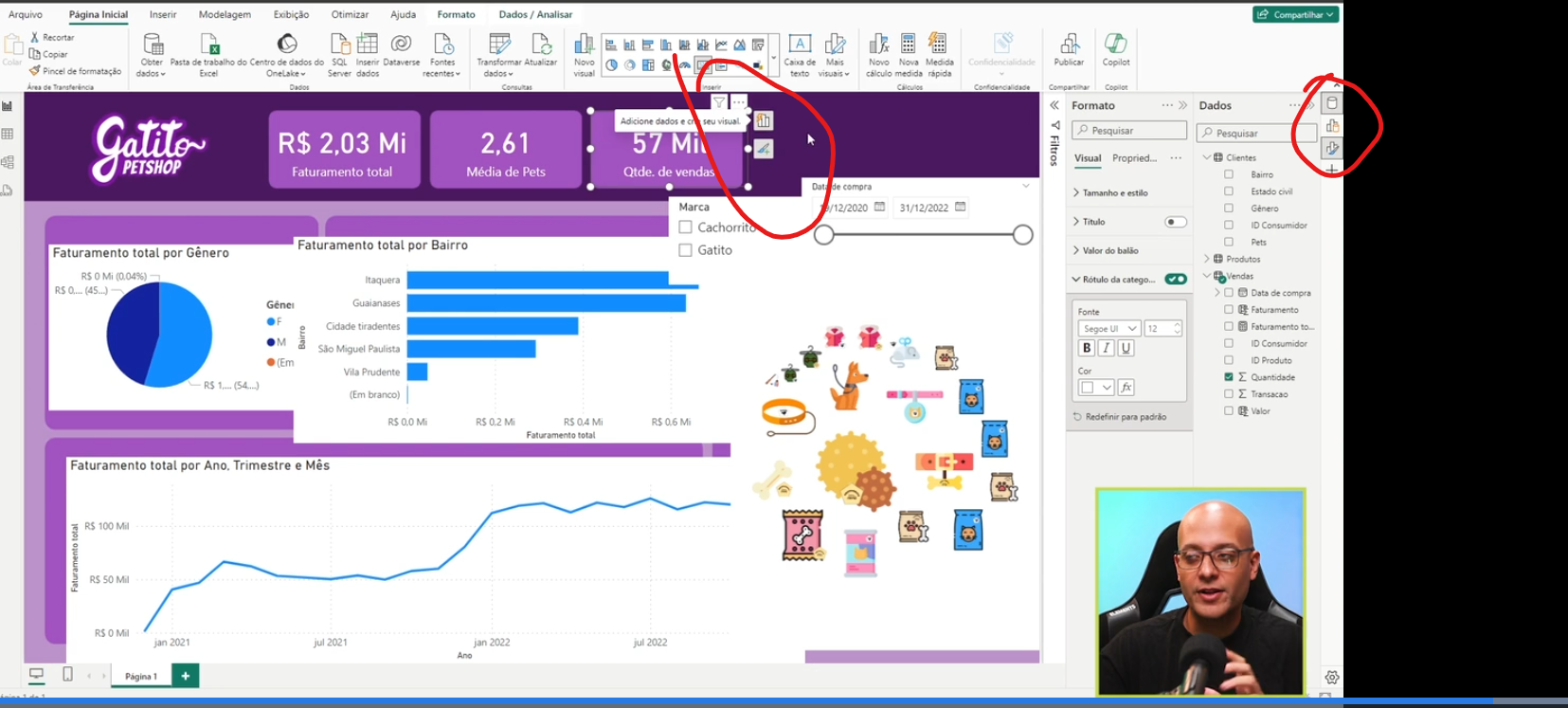Check the Transacao field checkbox

[x=1229, y=394]
